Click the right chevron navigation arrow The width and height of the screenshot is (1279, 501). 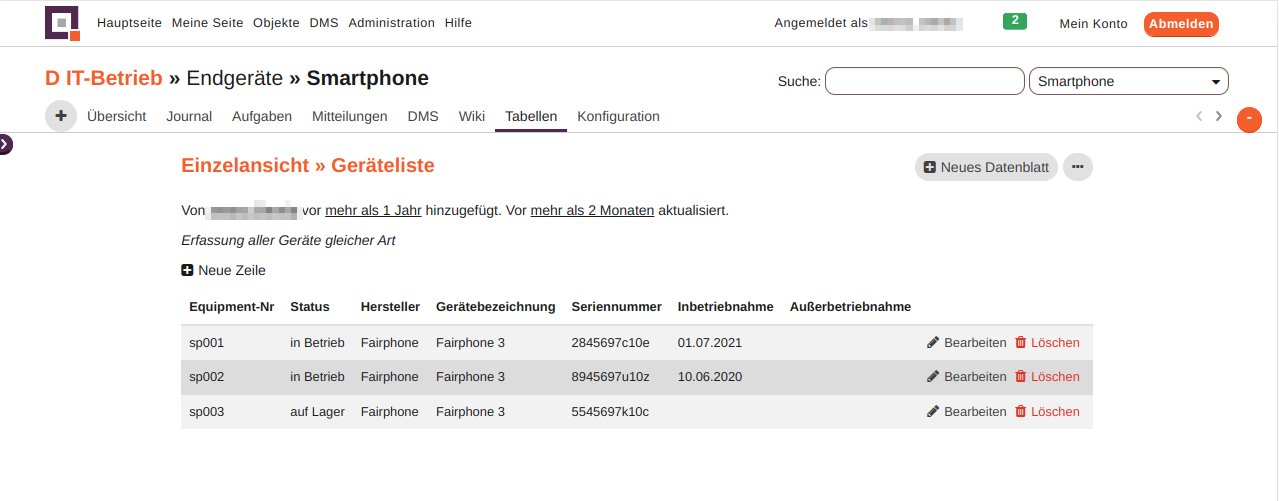(x=1218, y=116)
